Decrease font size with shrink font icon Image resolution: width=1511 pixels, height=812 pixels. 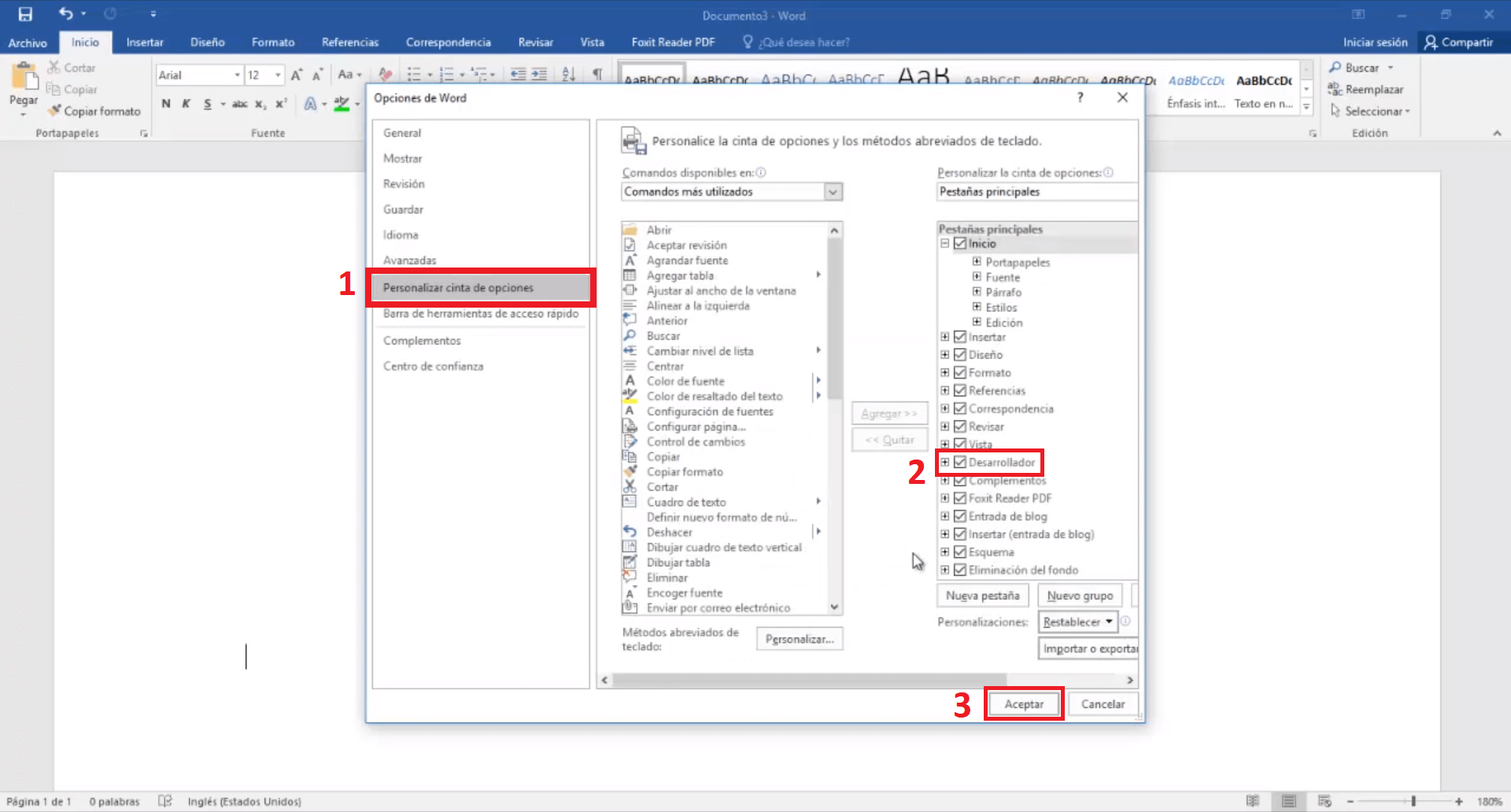pyautogui.click(x=317, y=75)
